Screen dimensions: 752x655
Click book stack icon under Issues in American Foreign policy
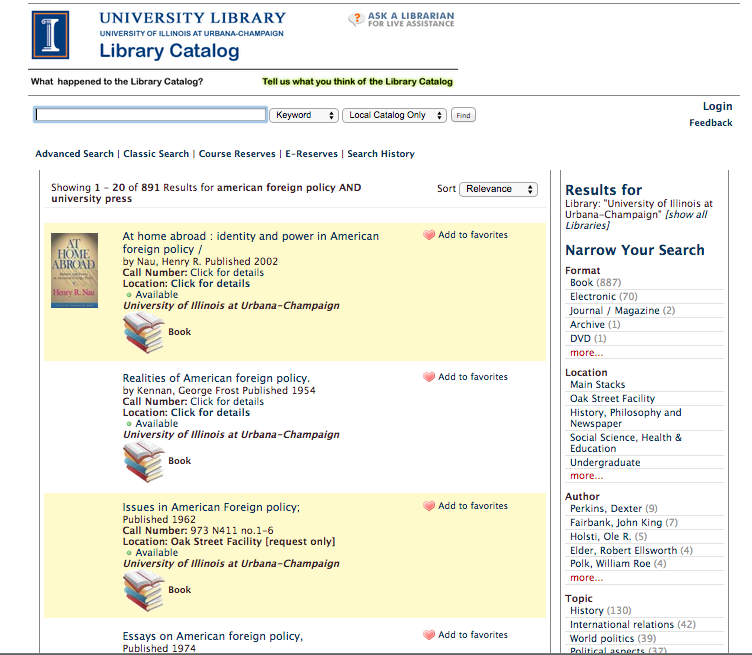tap(143, 590)
